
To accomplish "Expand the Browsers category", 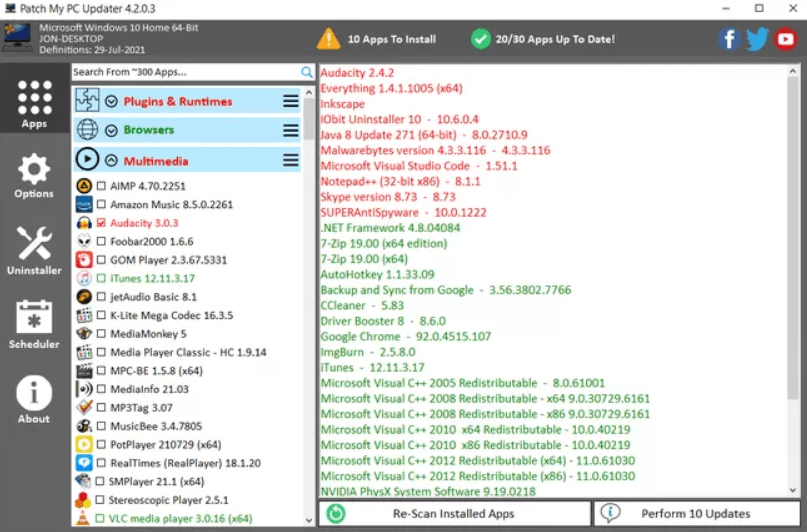I will coord(111,130).
